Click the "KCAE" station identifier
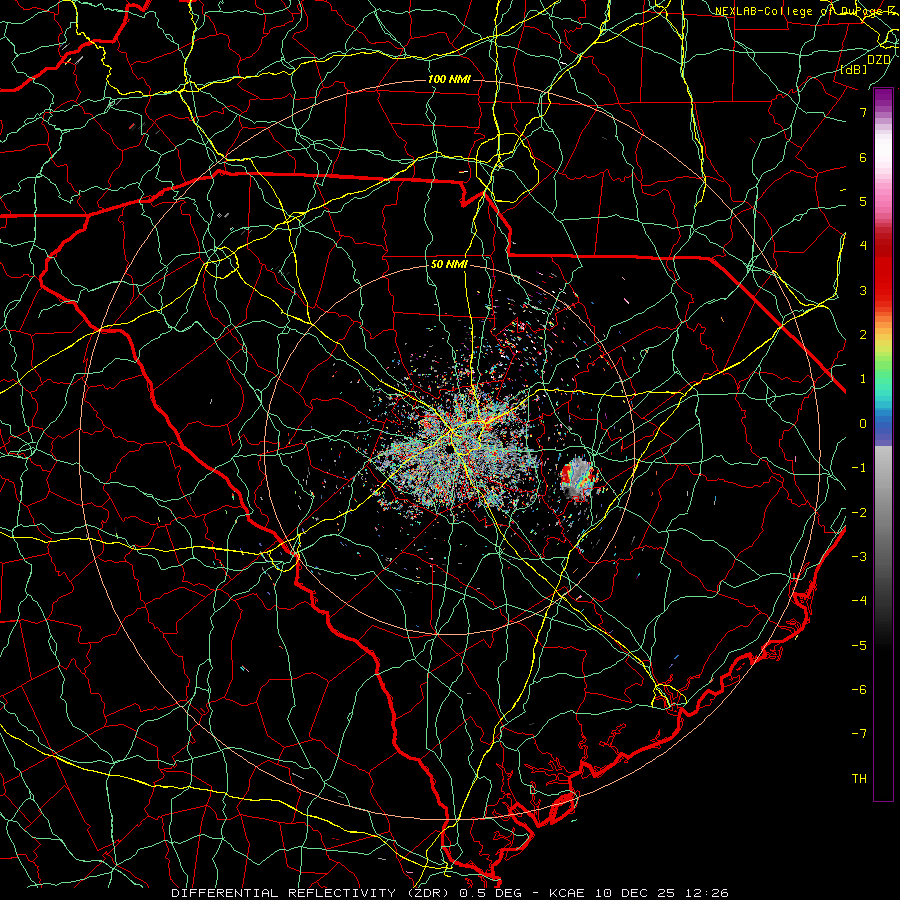 (567, 893)
